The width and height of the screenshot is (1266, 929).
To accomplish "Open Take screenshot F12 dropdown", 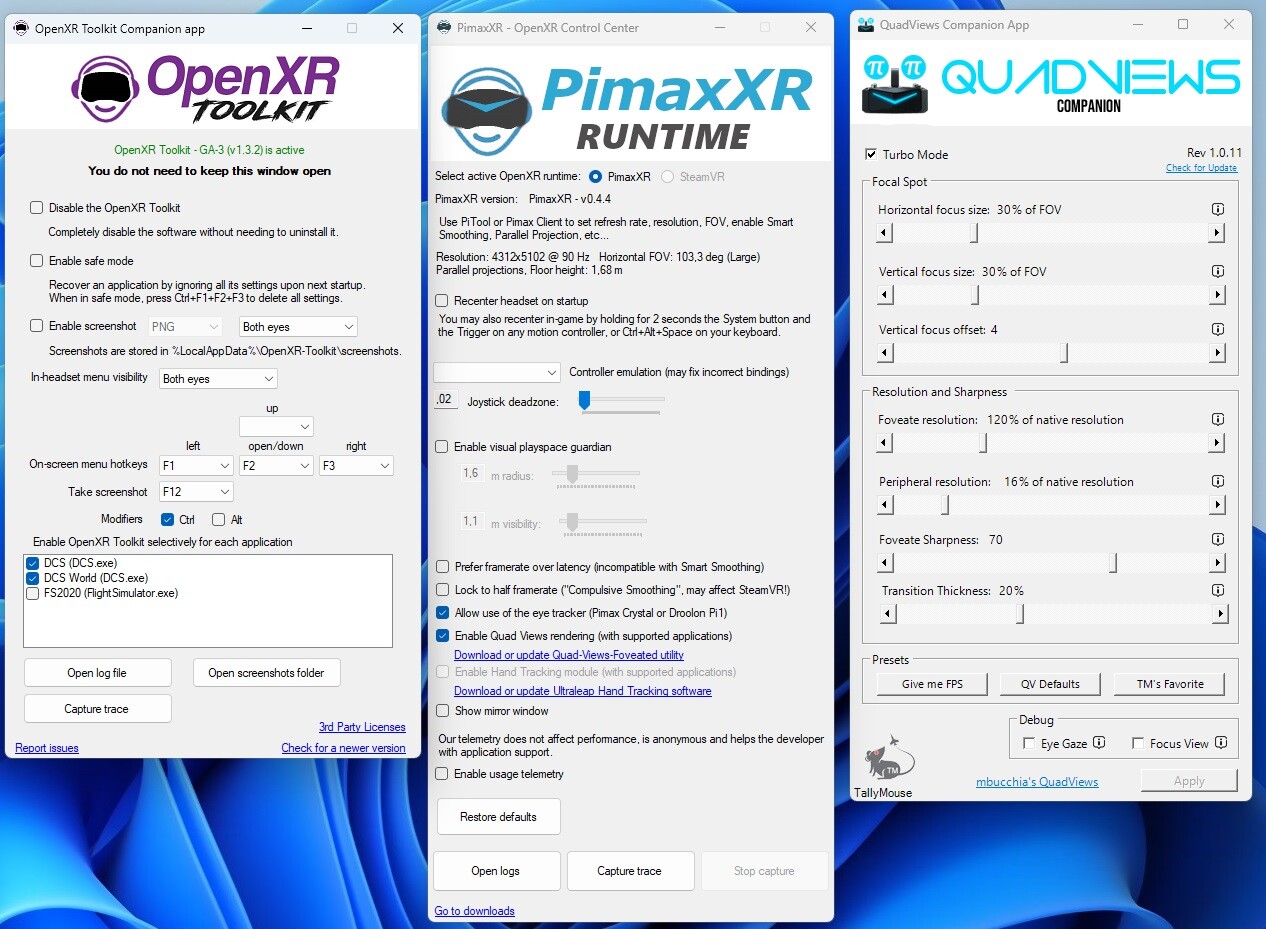I will coord(197,492).
